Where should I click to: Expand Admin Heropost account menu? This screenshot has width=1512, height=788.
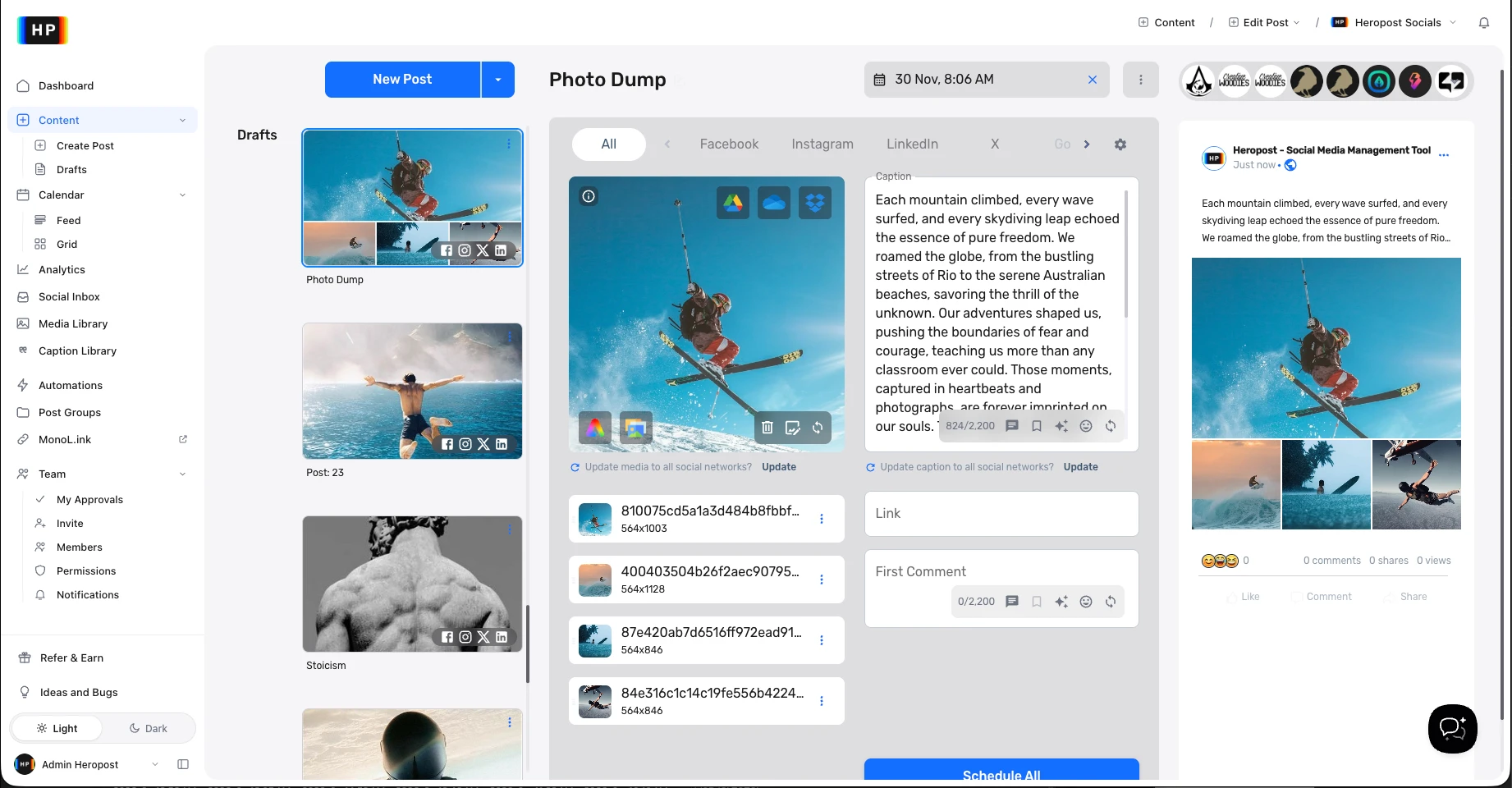tap(155, 764)
